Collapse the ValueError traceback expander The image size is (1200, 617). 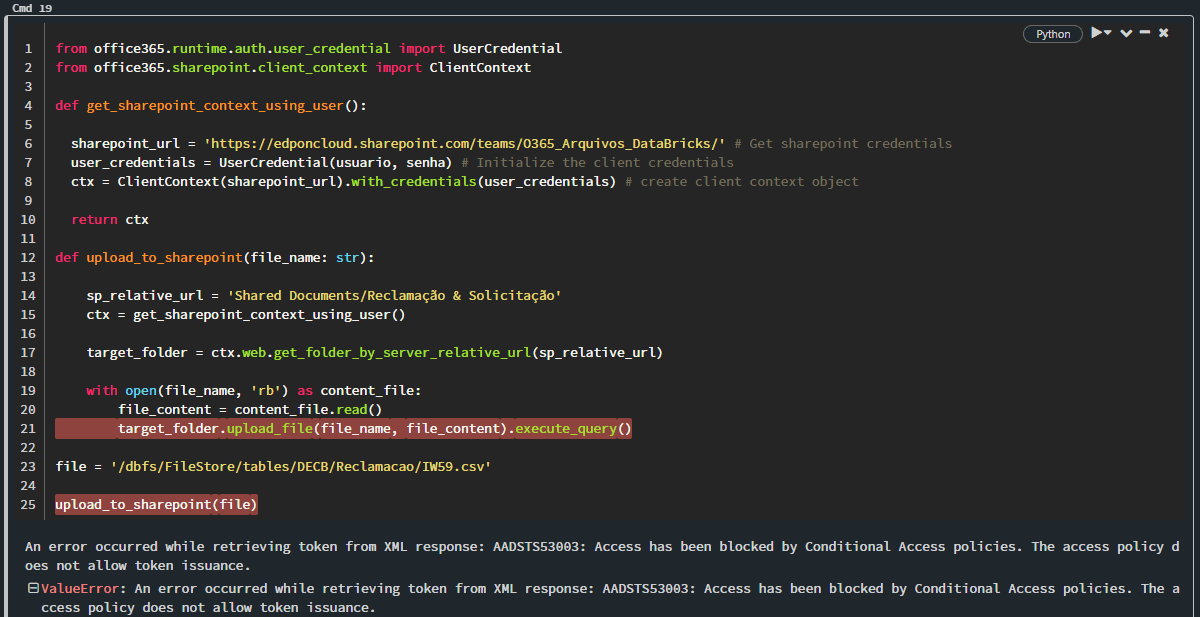coord(33,589)
